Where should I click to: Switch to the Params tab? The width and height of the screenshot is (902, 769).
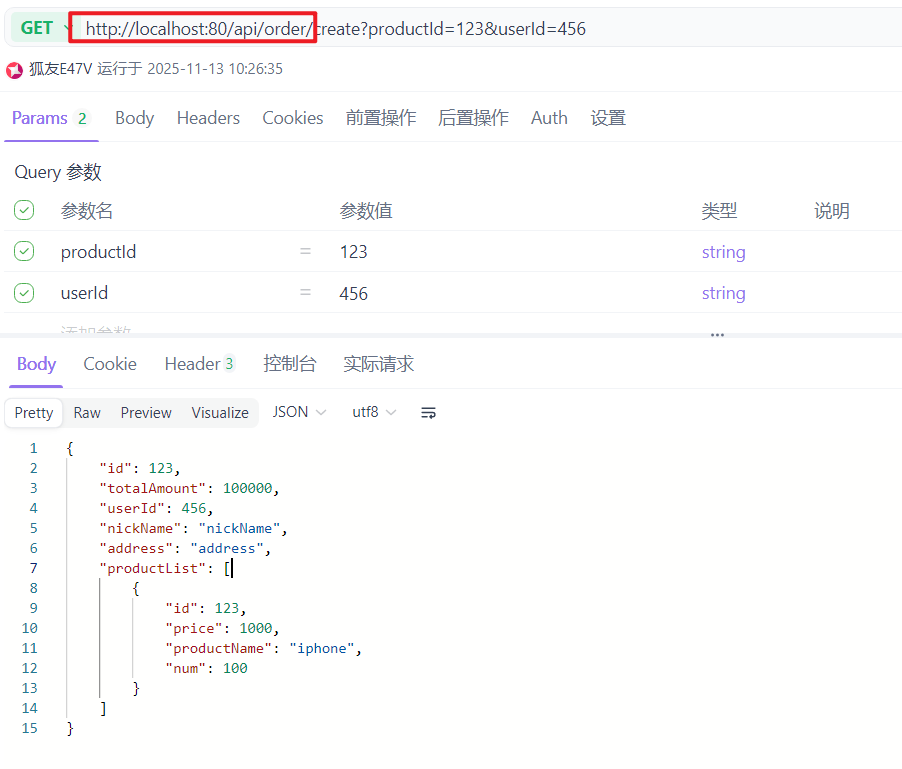click(49, 118)
